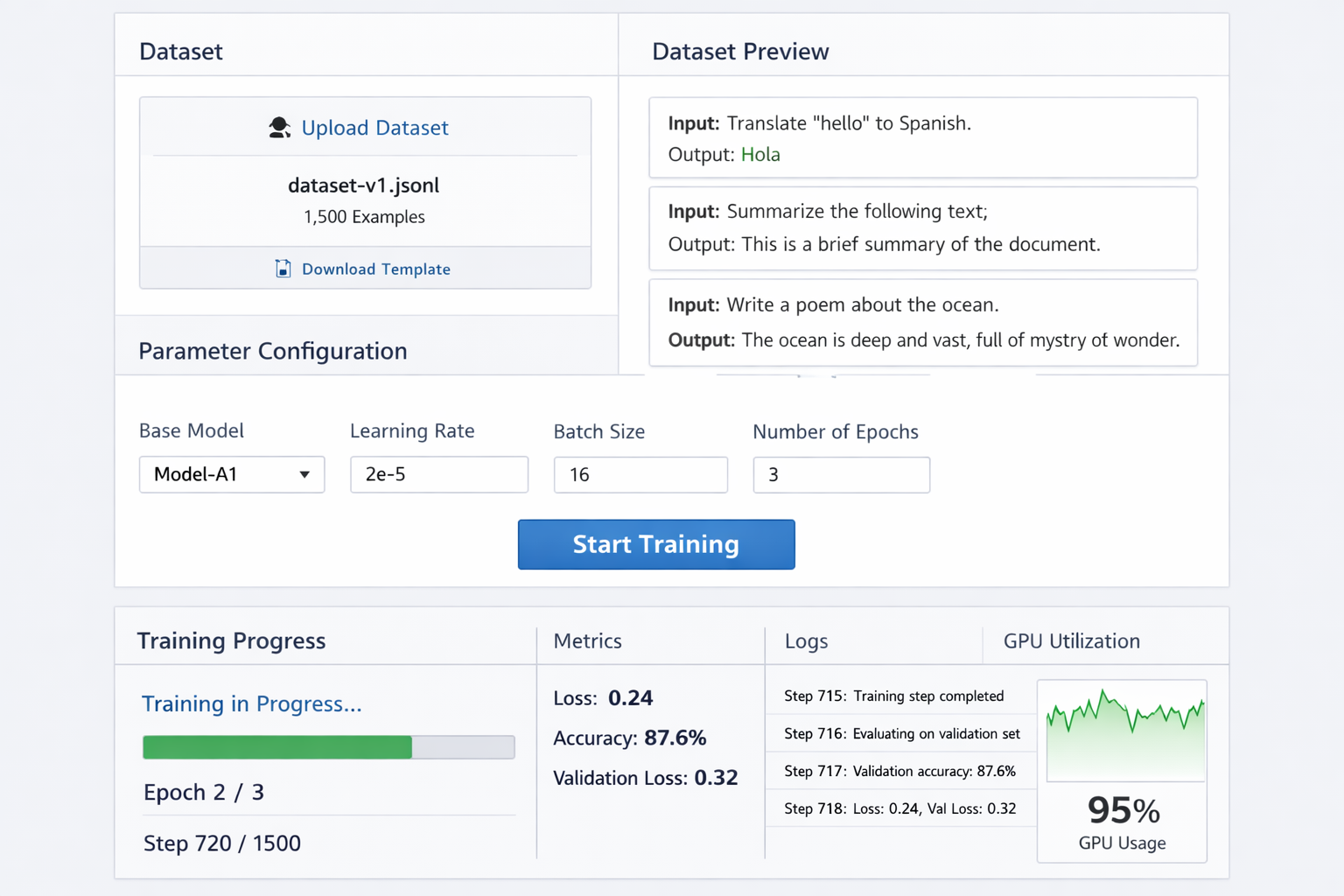
Task: Open the Upload Dataset link
Action: point(374,128)
